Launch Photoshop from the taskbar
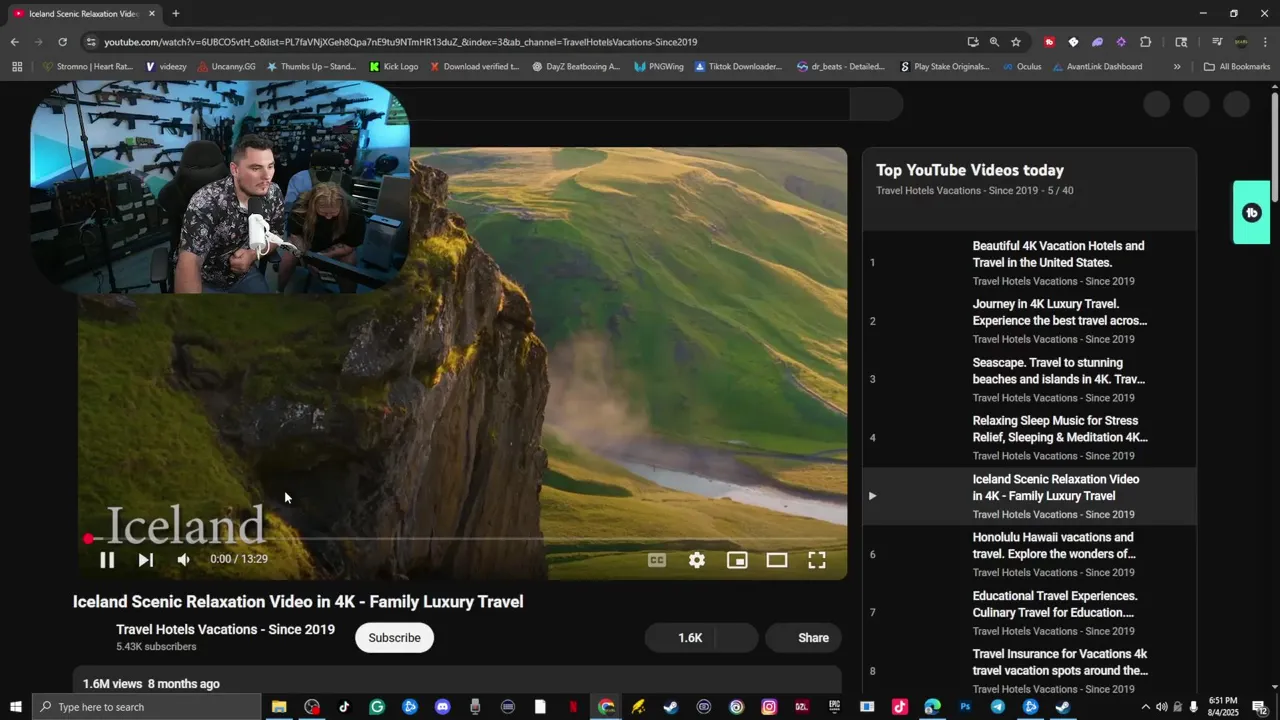Image resolution: width=1280 pixels, height=720 pixels. pos(965,707)
